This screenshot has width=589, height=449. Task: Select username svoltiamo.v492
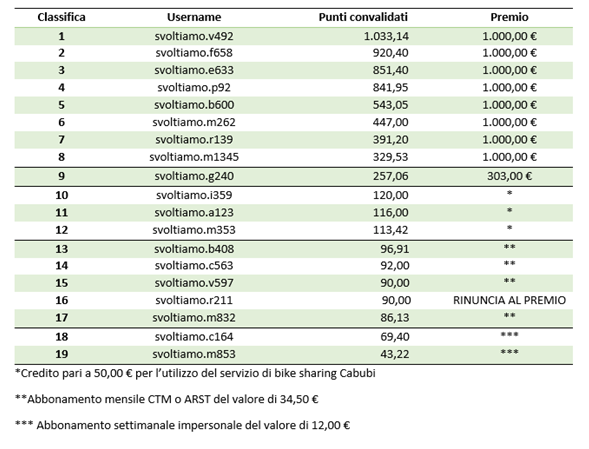point(194,36)
